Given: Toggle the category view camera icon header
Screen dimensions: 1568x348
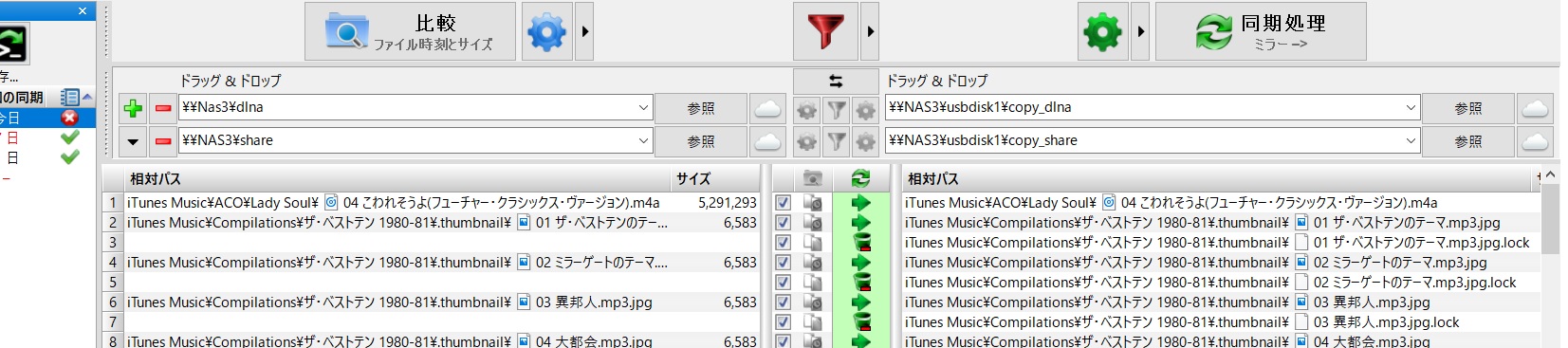Looking at the screenshot, I should (x=813, y=178).
